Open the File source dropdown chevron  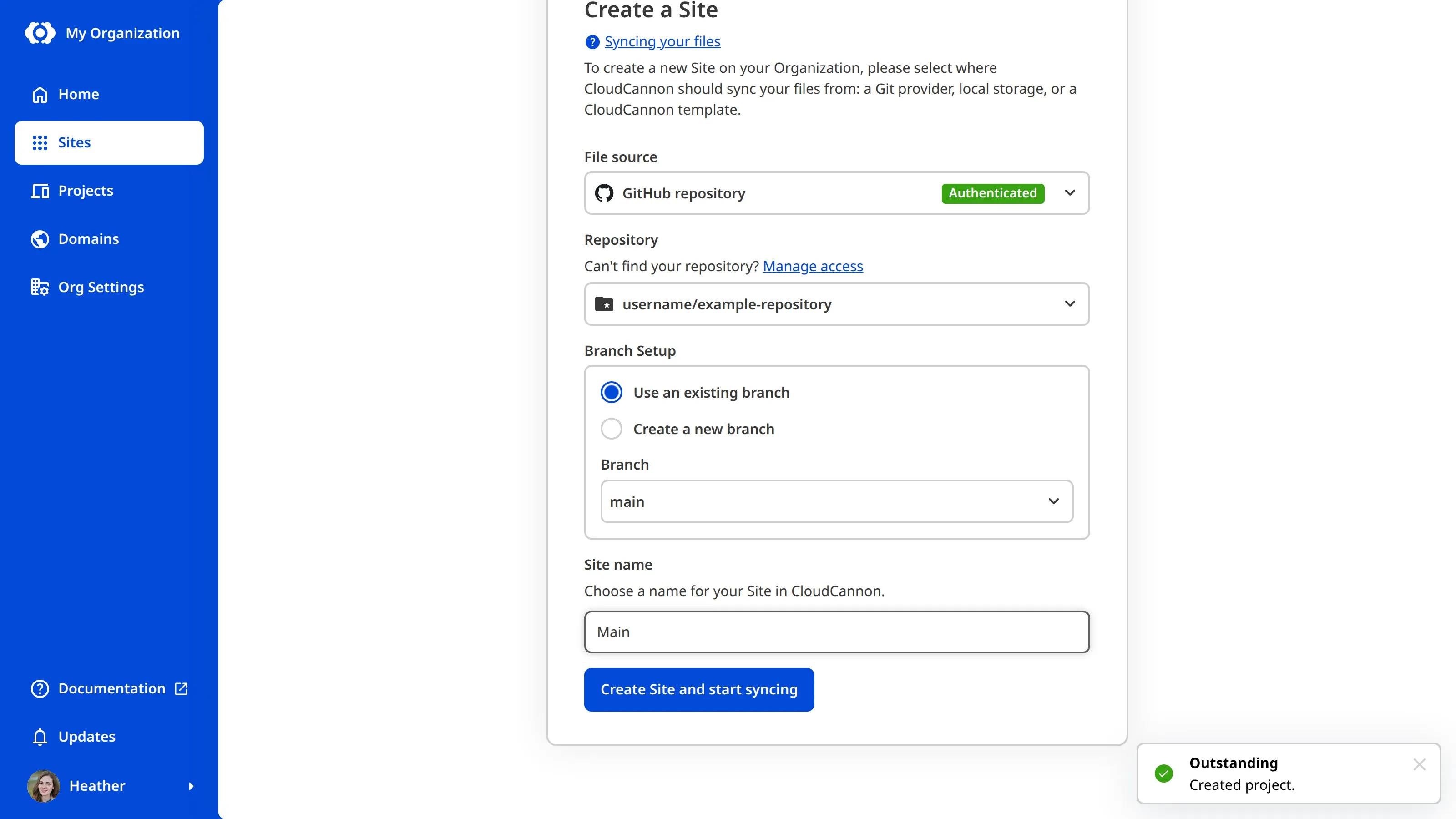[x=1070, y=193]
